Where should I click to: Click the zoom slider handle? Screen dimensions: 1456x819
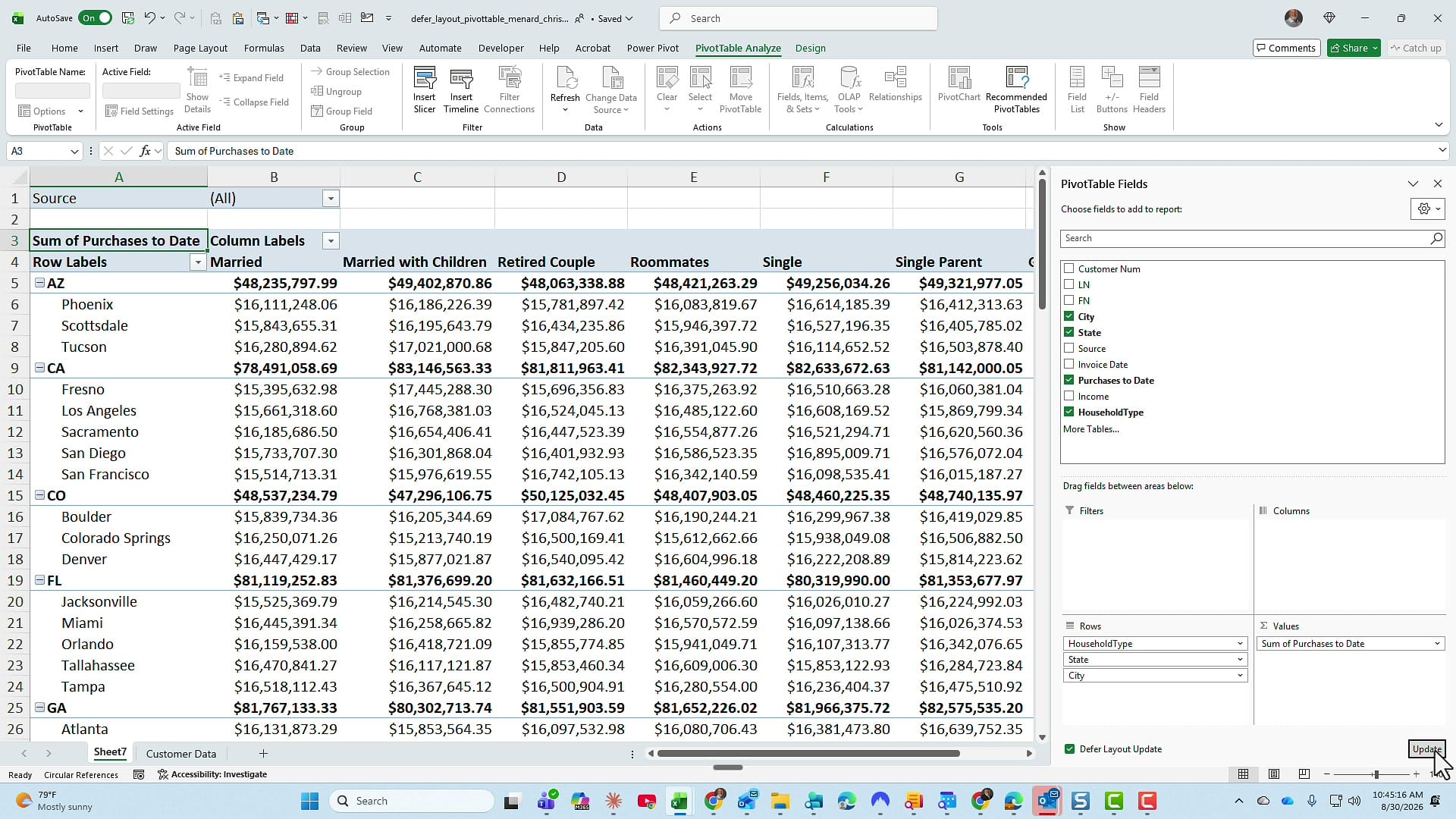1376,774
